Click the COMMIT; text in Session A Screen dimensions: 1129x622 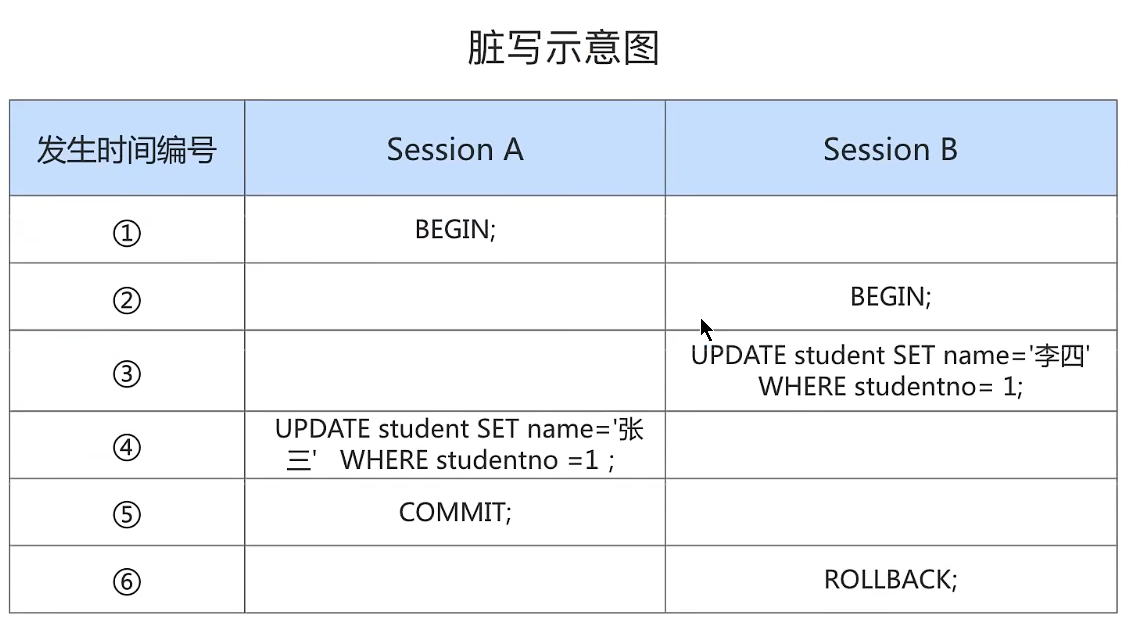click(x=455, y=512)
